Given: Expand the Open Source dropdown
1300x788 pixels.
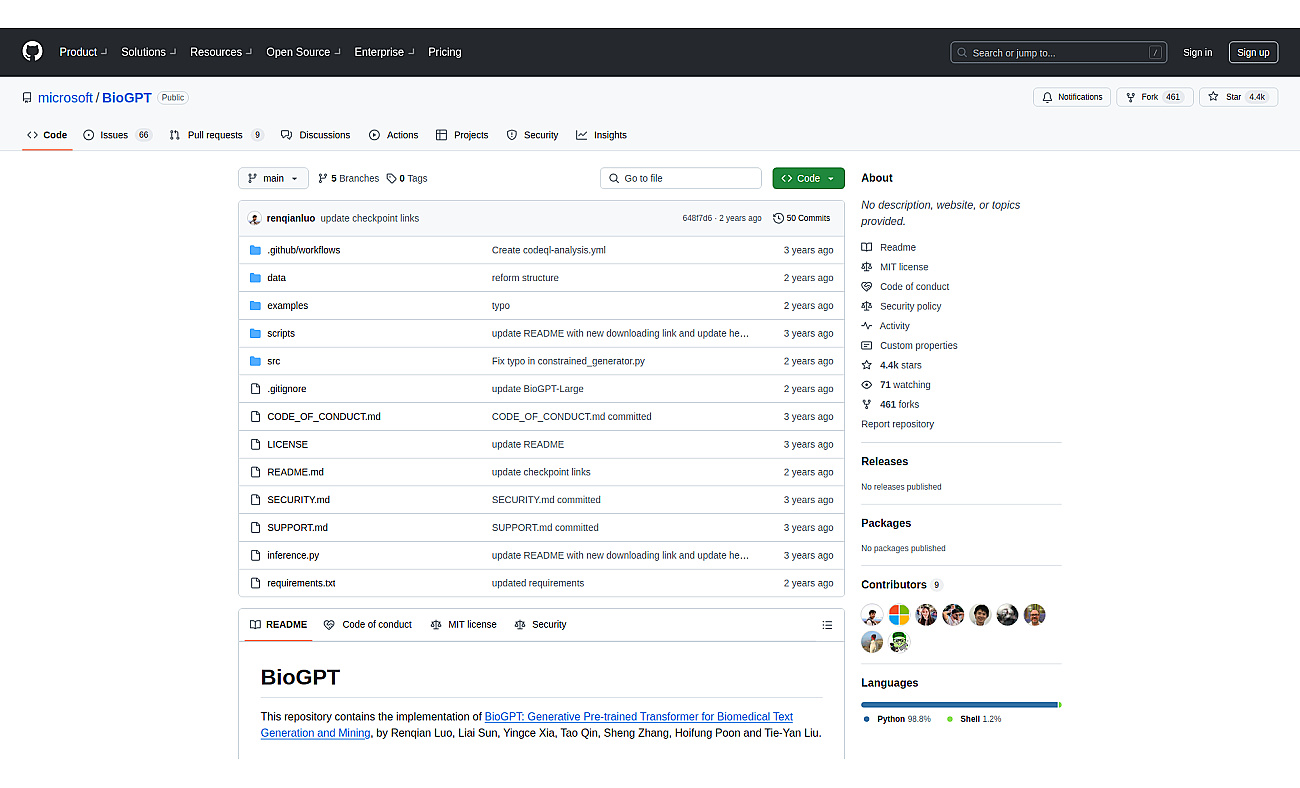Looking at the screenshot, I should coord(304,52).
